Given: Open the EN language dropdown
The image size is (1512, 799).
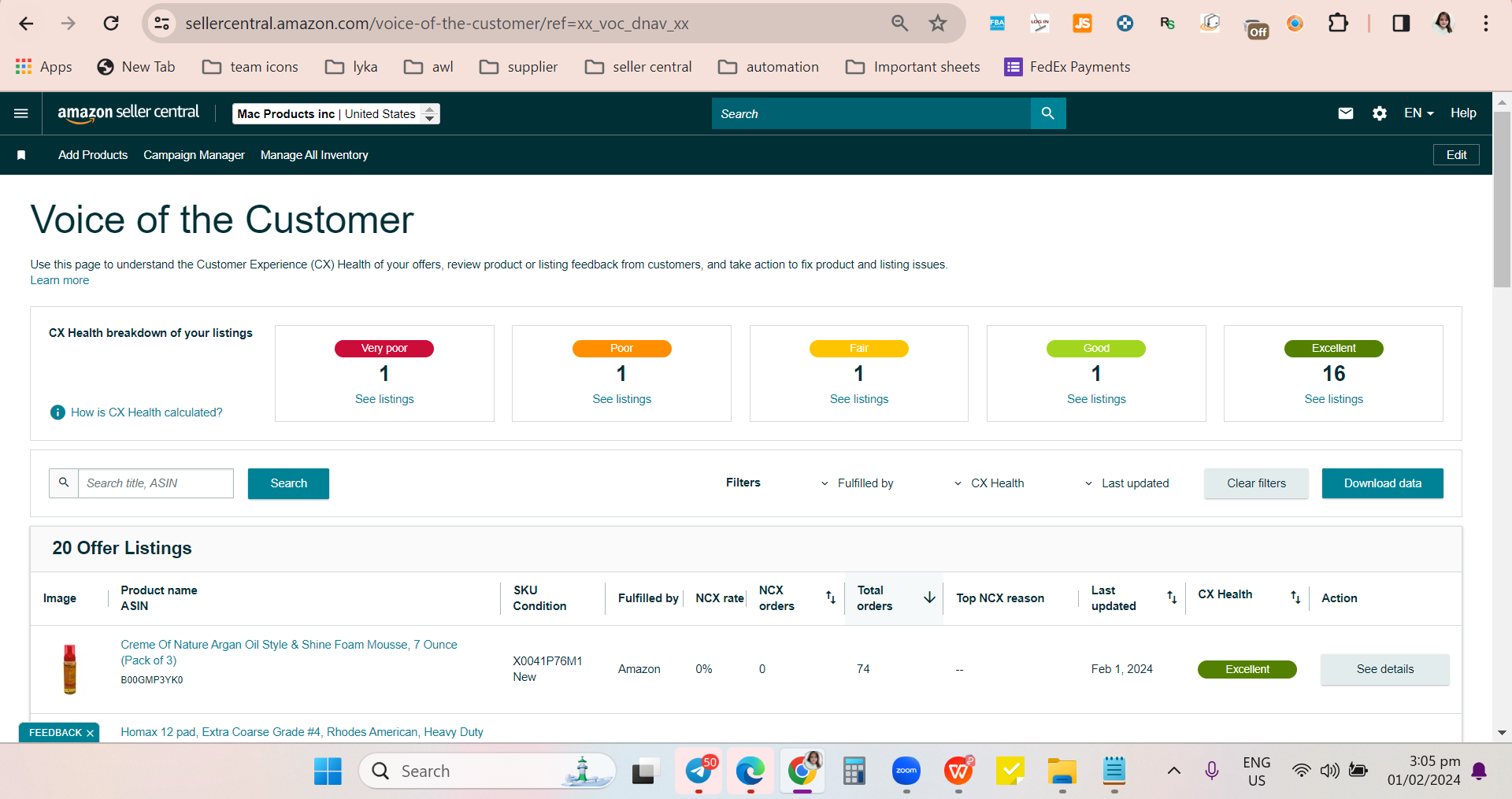Looking at the screenshot, I should [1418, 113].
